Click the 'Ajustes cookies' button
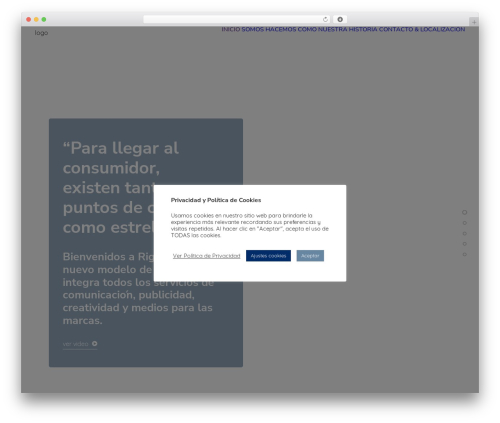Screen dimensions: 500x423 [x=268, y=256]
